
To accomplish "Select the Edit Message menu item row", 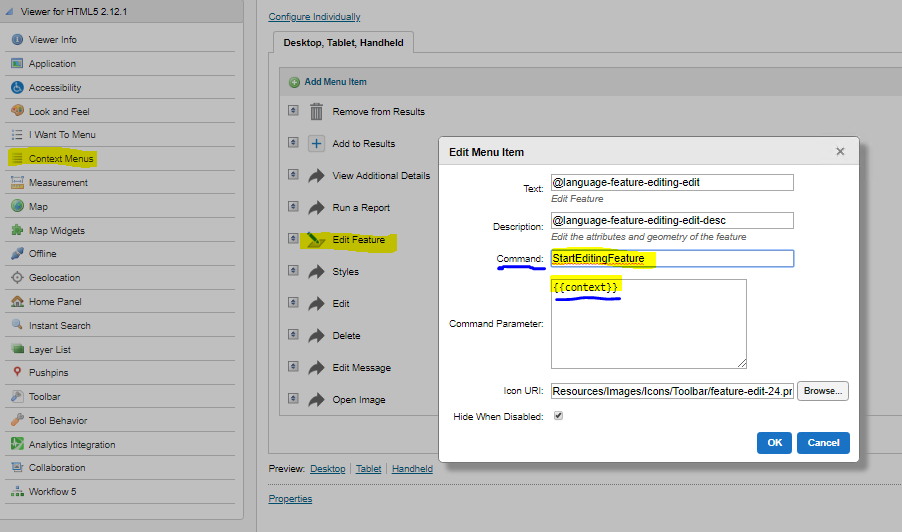I will point(361,368).
